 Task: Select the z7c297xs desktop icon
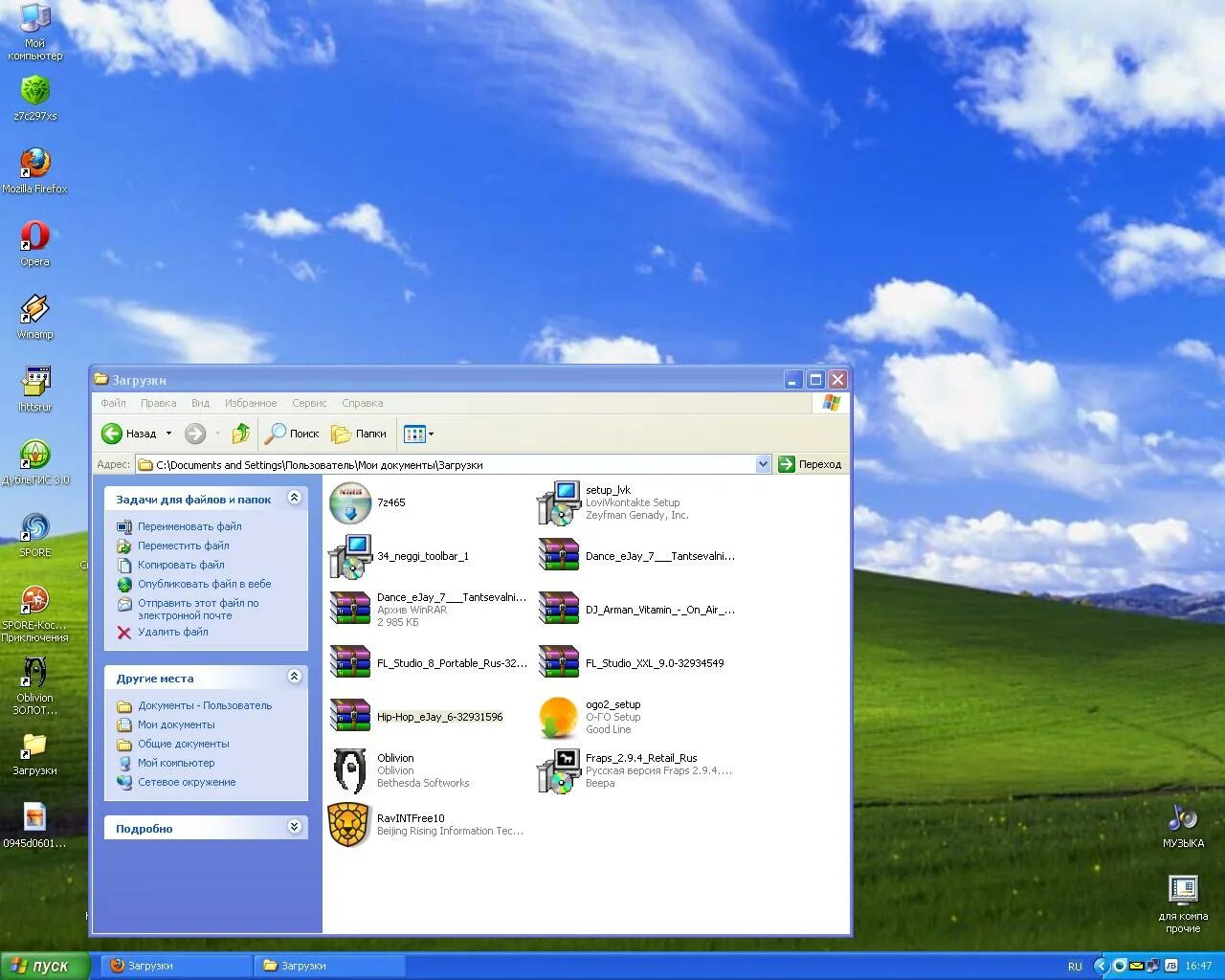[x=34, y=98]
